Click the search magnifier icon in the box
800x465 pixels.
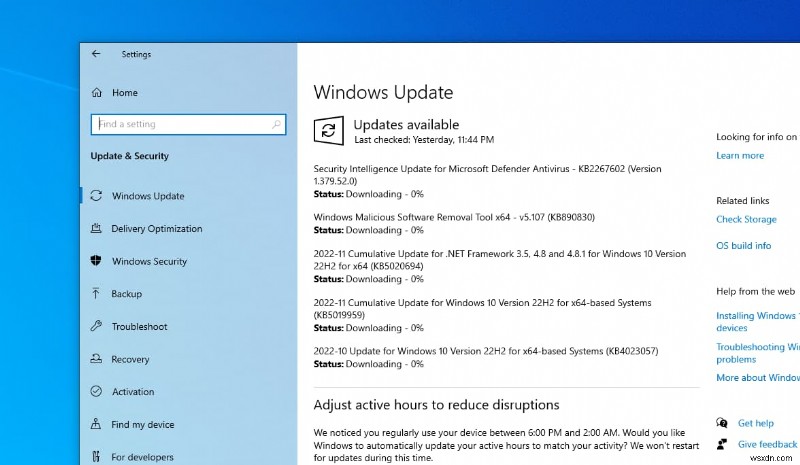tap(276, 124)
